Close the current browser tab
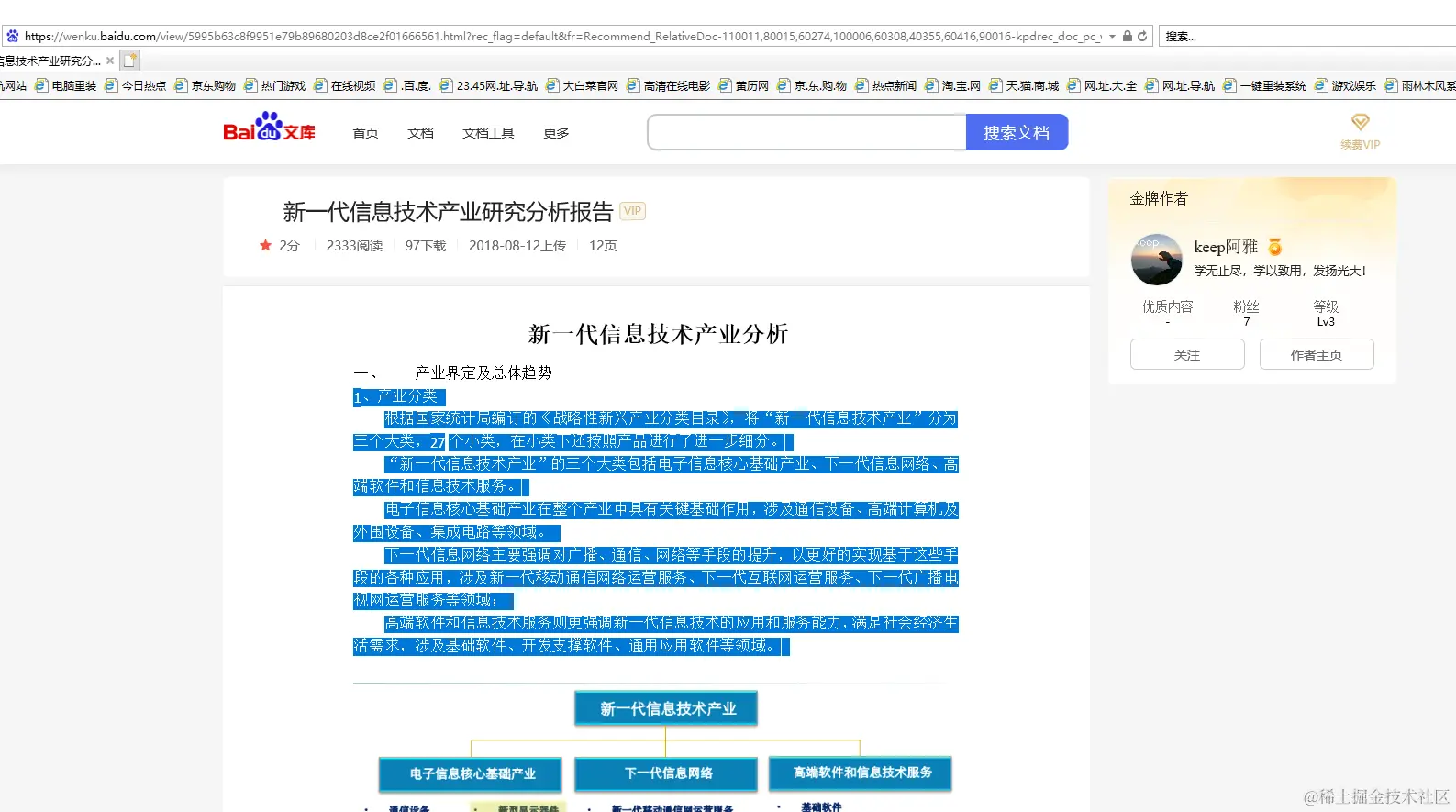The height and width of the screenshot is (812, 1456). tap(110, 61)
